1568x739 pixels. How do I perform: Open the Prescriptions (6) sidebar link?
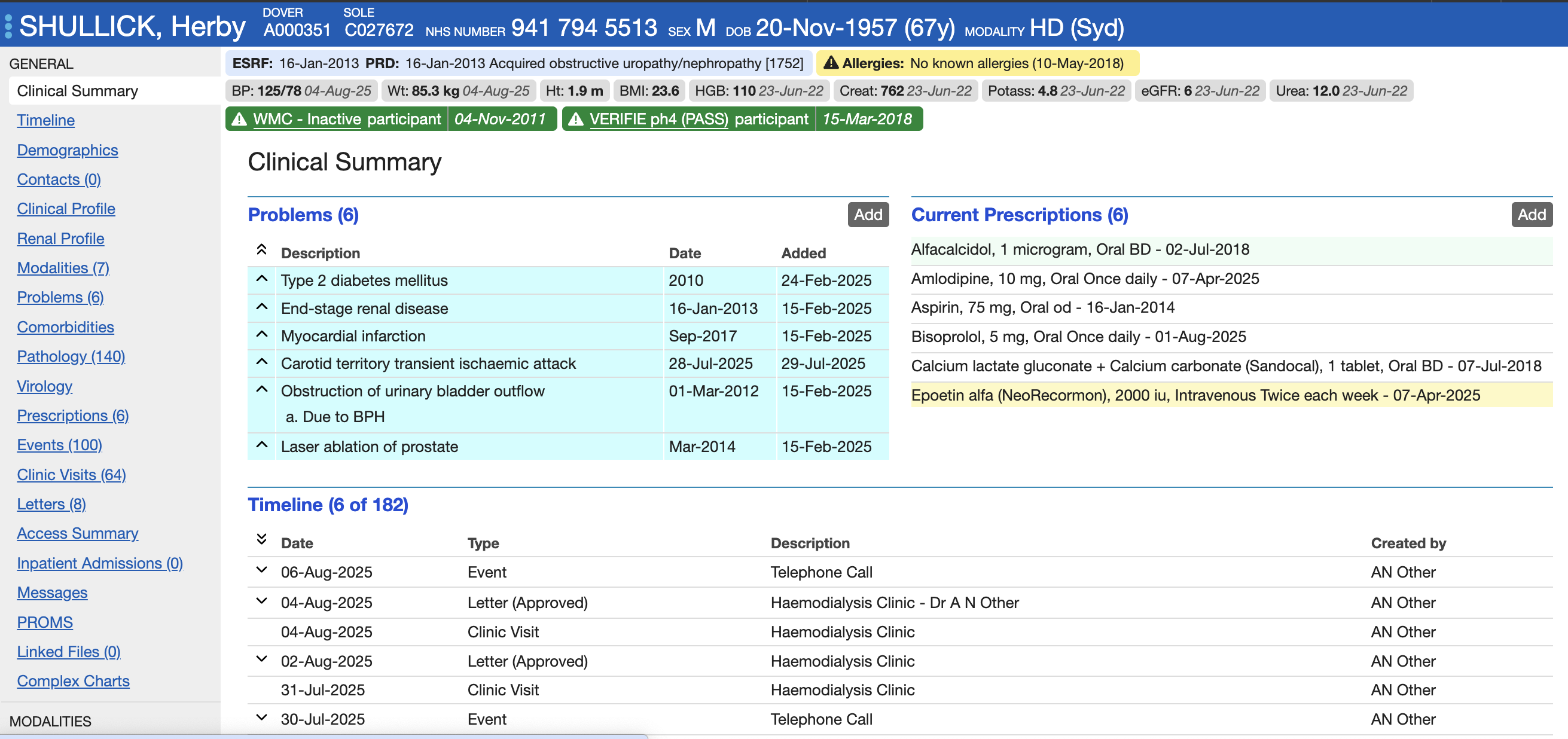click(x=72, y=415)
